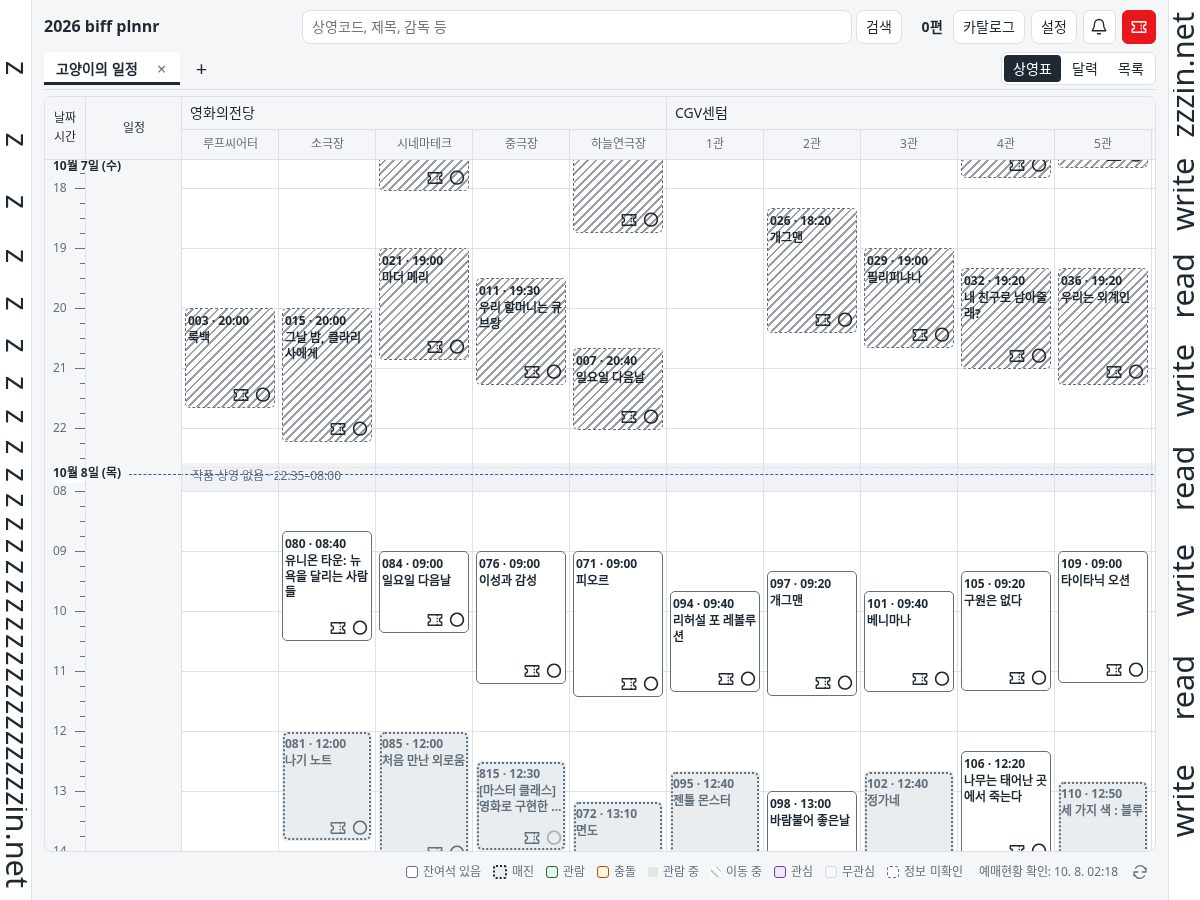Switch to the 목록 view
Viewport: 1200px width, 900px height.
[1131, 69]
